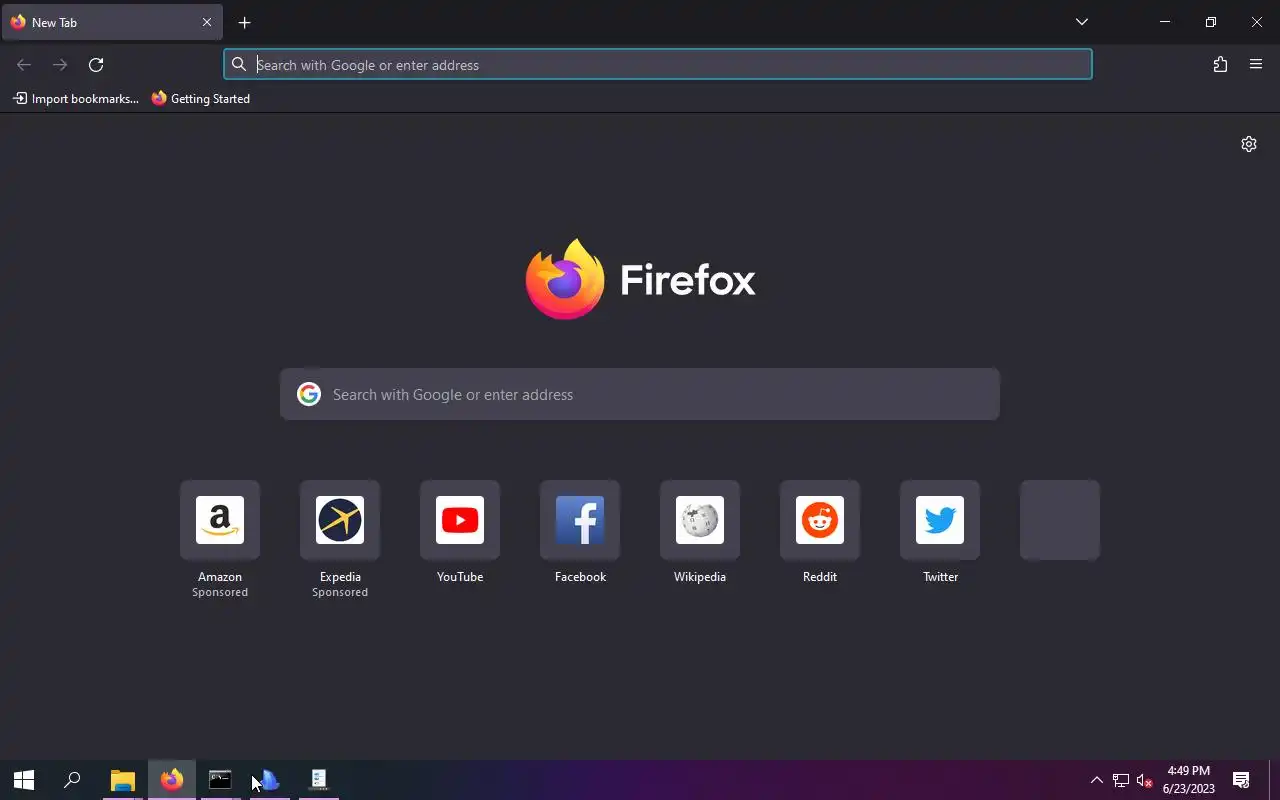Screen dimensions: 1280x800
Task: Open the Firefox extensions puzzle icon
Action: [1220, 65]
